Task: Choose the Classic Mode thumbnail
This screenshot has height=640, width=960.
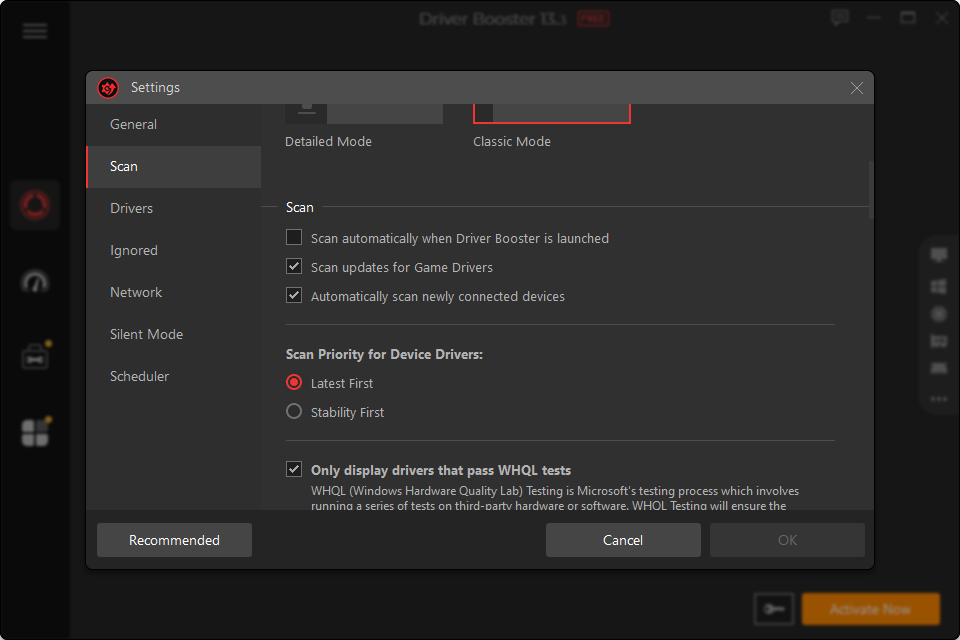Action: click(x=552, y=114)
